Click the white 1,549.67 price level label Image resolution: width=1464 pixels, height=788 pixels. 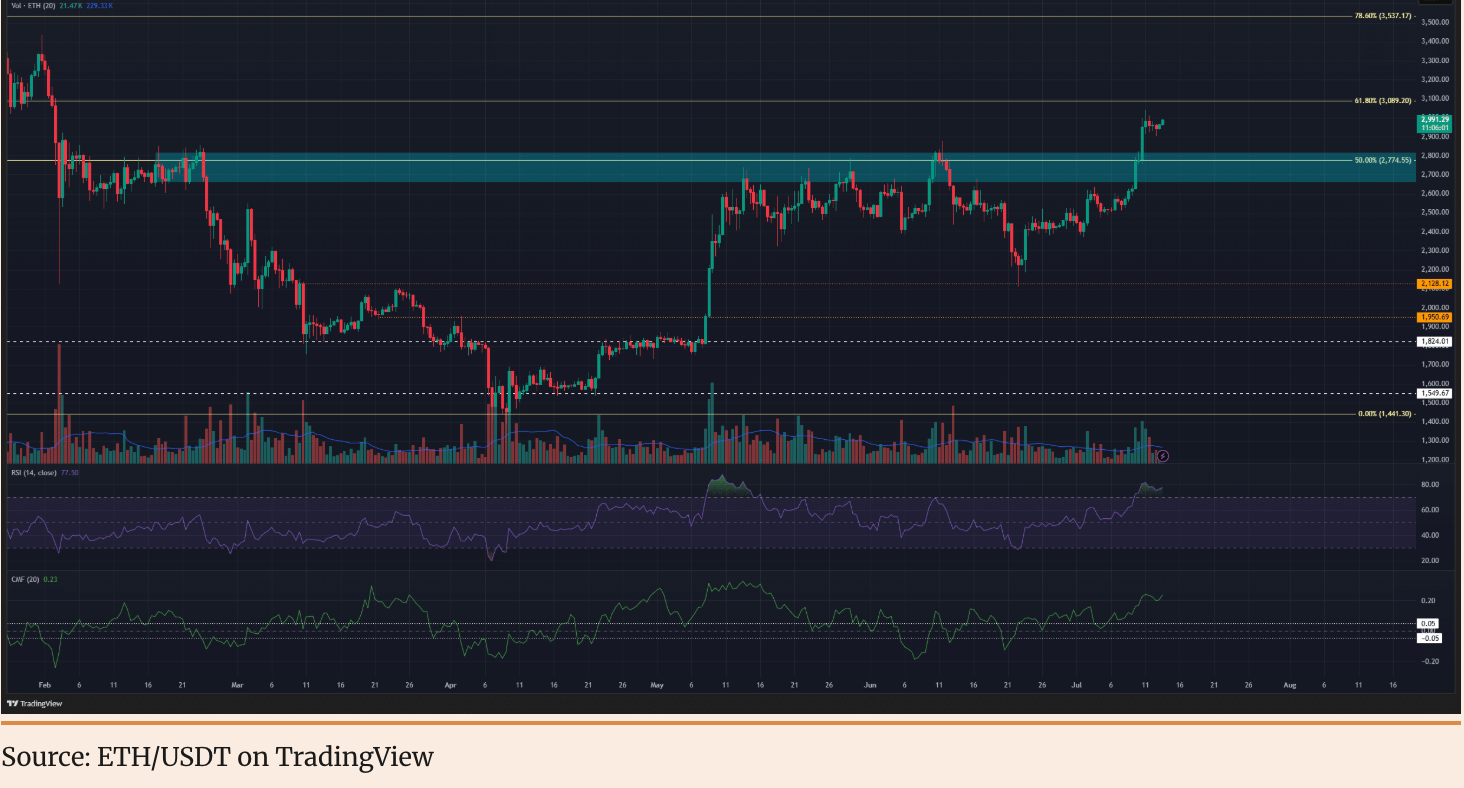[x=1434, y=393]
